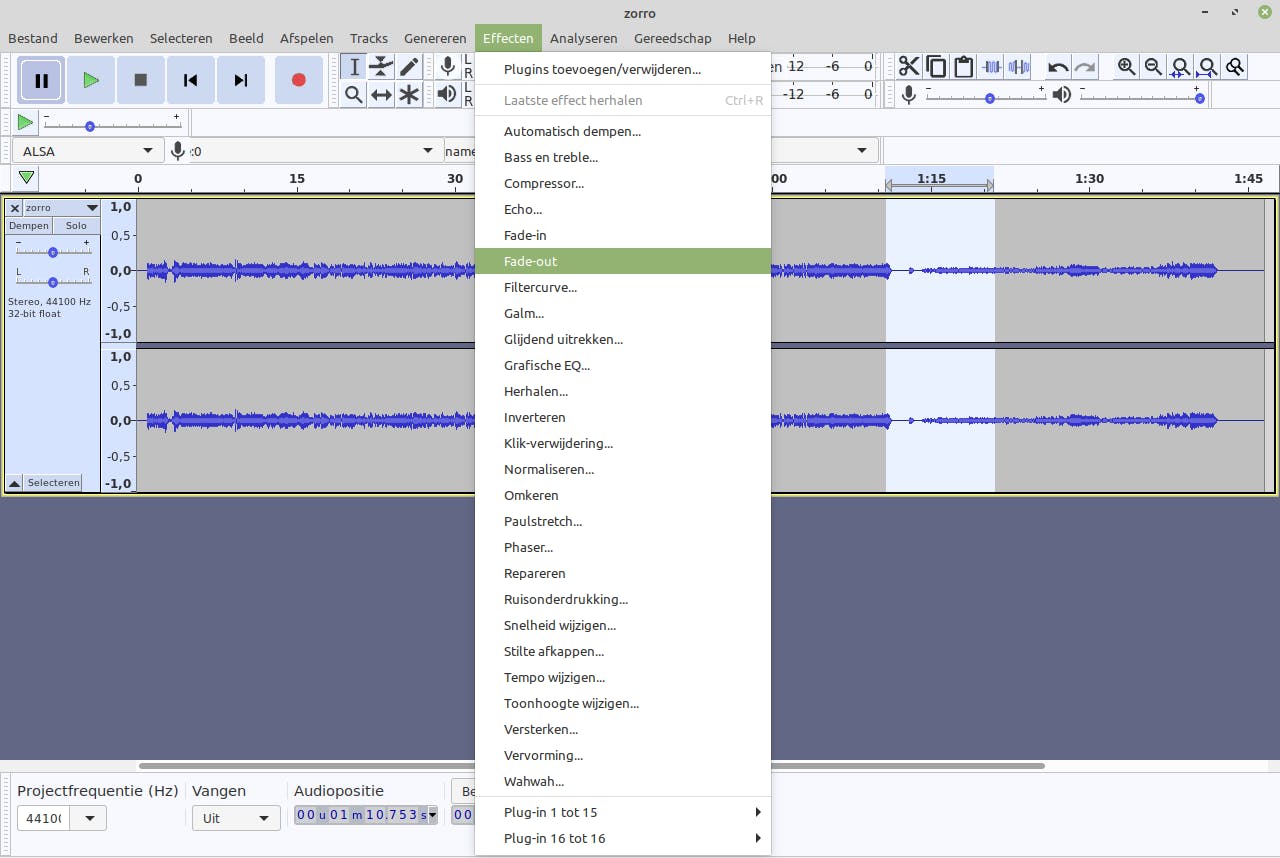Click the Stop button
1280x858 pixels.
140,80
